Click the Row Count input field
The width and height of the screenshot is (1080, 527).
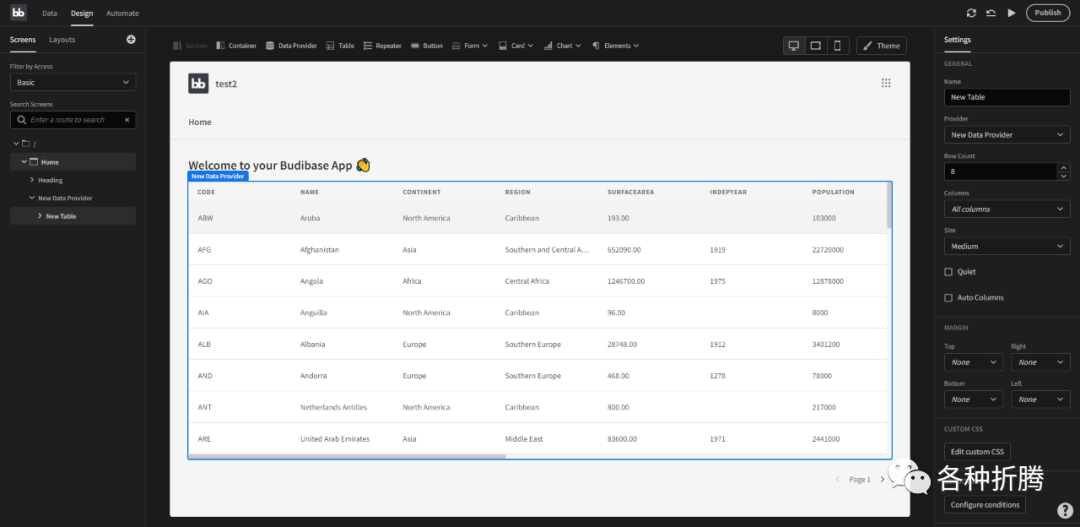(x=1001, y=172)
